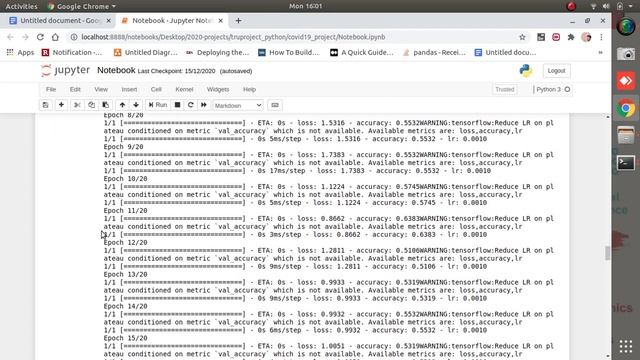Open the Apps bookmarks shortcut
The image size is (640, 360).
coord(20,53)
